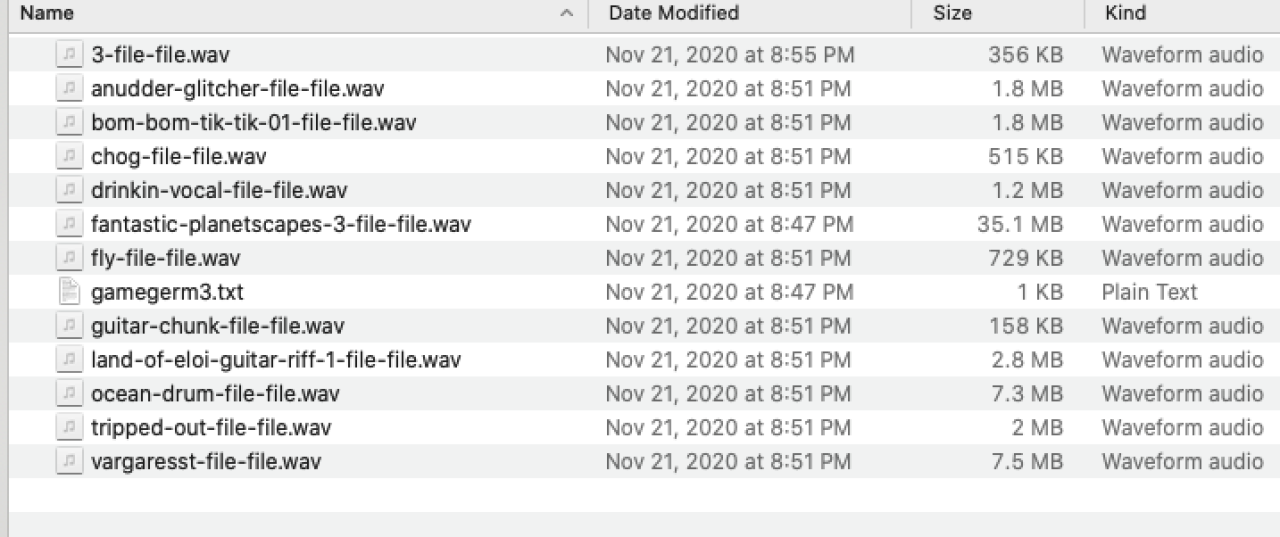Click the audio icon beside vargaresst-file-file.wav

[68, 461]
